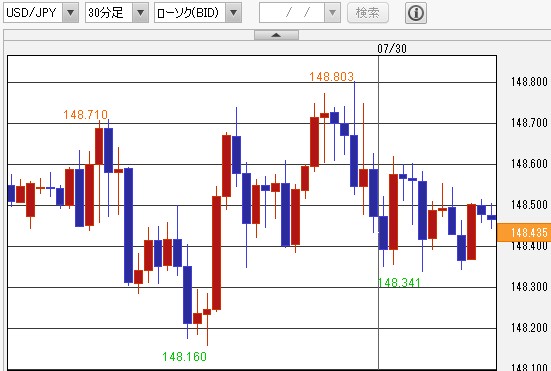
Task: Click the 148.160 low price label
Action: click(x=184, y=357)
